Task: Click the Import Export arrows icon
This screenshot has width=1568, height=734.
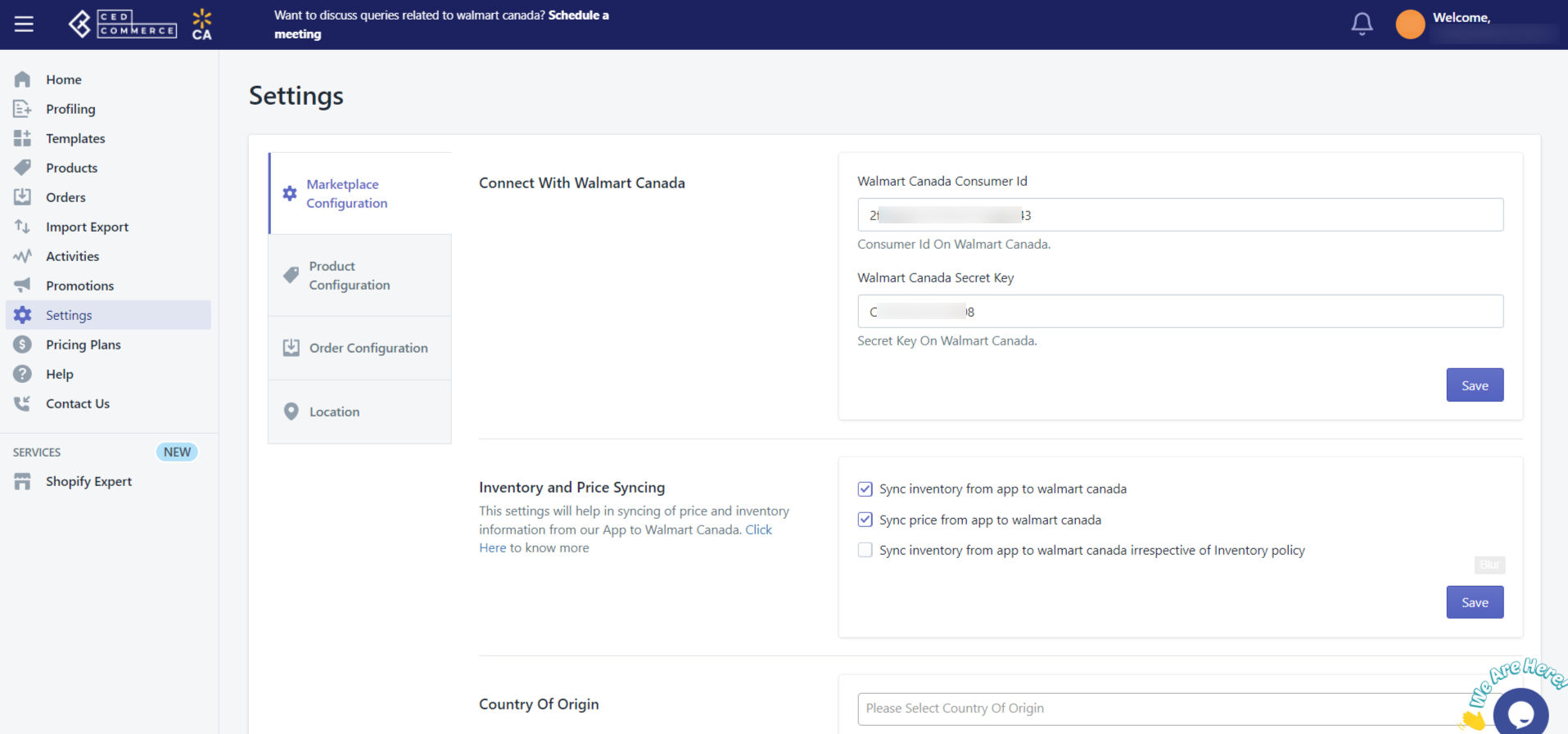Action: pos(22,227)
